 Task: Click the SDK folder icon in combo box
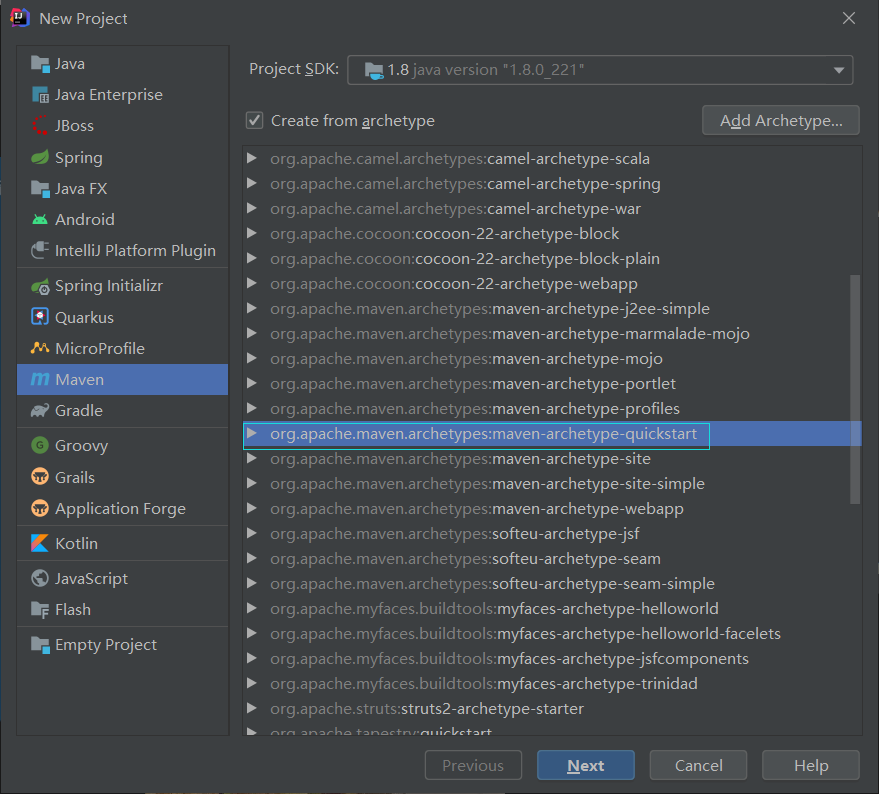click(x=374, y=71)
